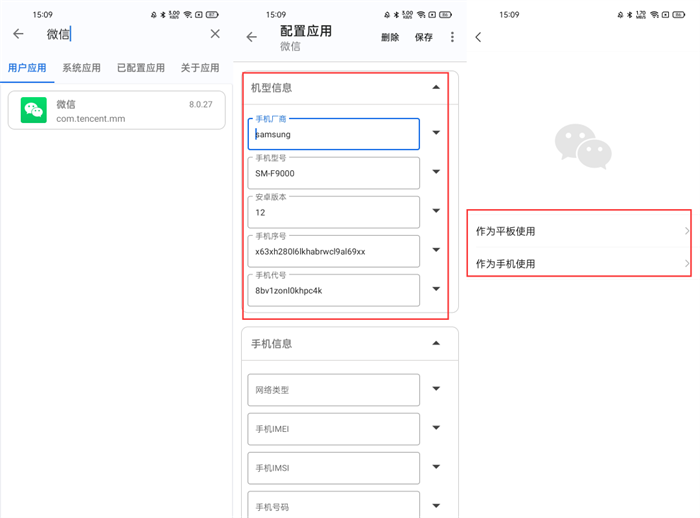Open the 手机IMSI dropdown arrow

pyautogui.click(x=436, y=467)
